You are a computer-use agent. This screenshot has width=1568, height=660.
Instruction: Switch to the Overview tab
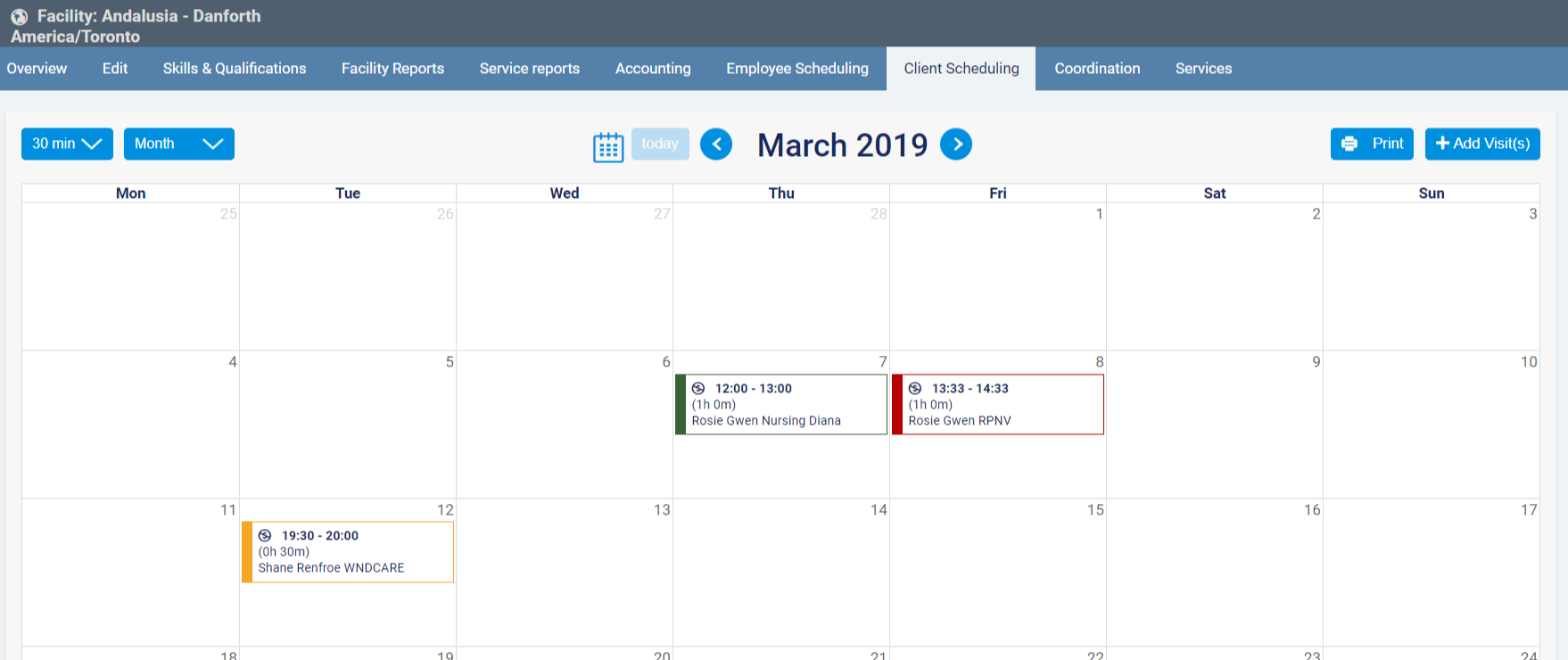point(37,69)
